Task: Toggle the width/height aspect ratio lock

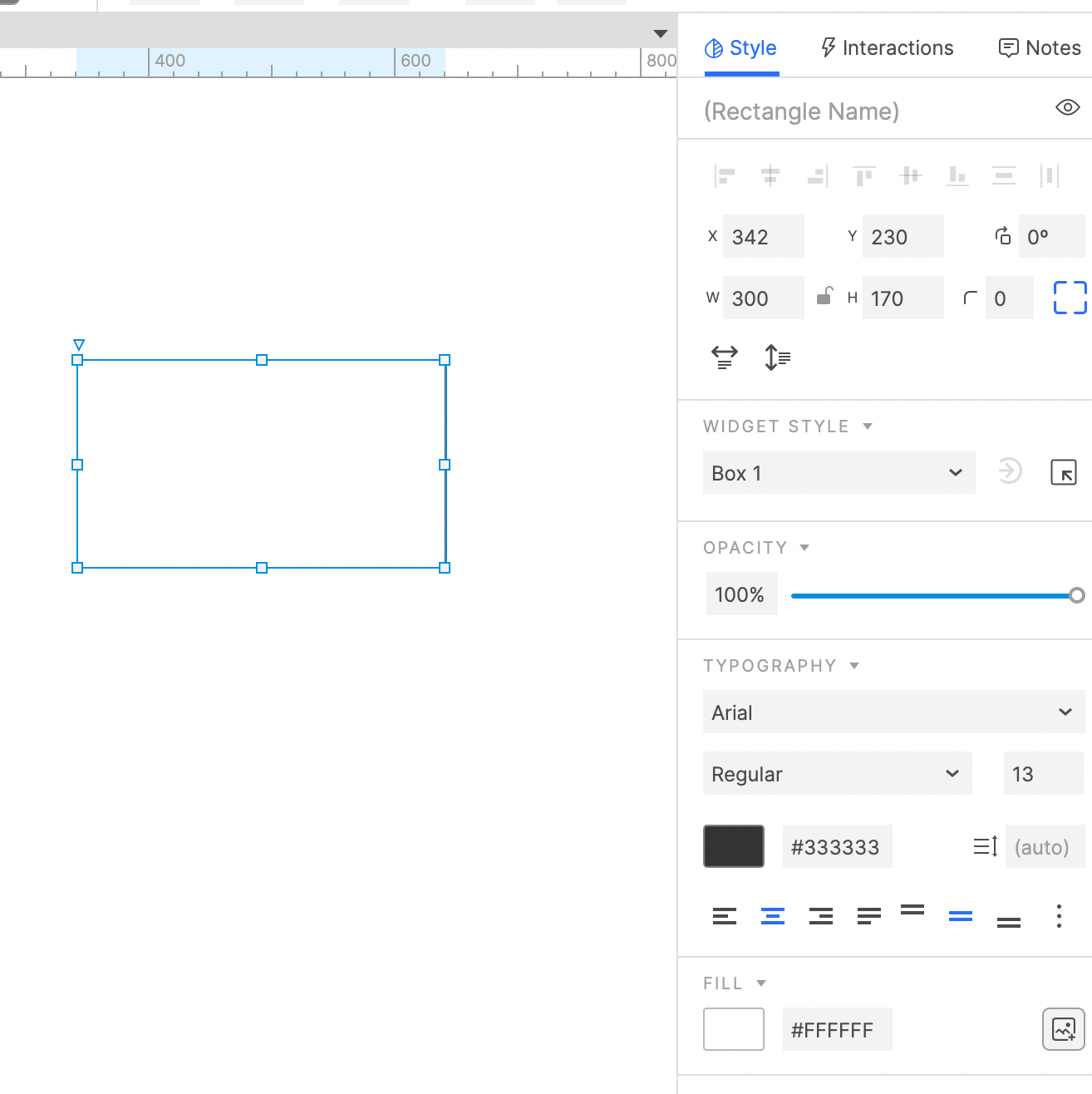Action: click(x=824, y=297)
